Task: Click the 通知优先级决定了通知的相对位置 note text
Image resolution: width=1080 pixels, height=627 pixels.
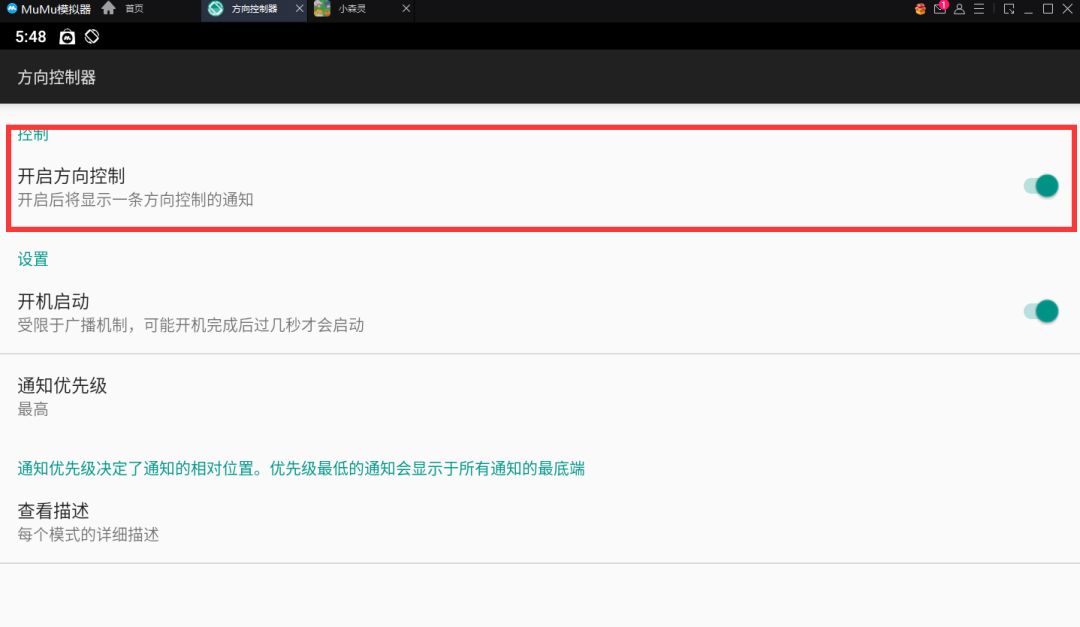Action: click(301, 469)
